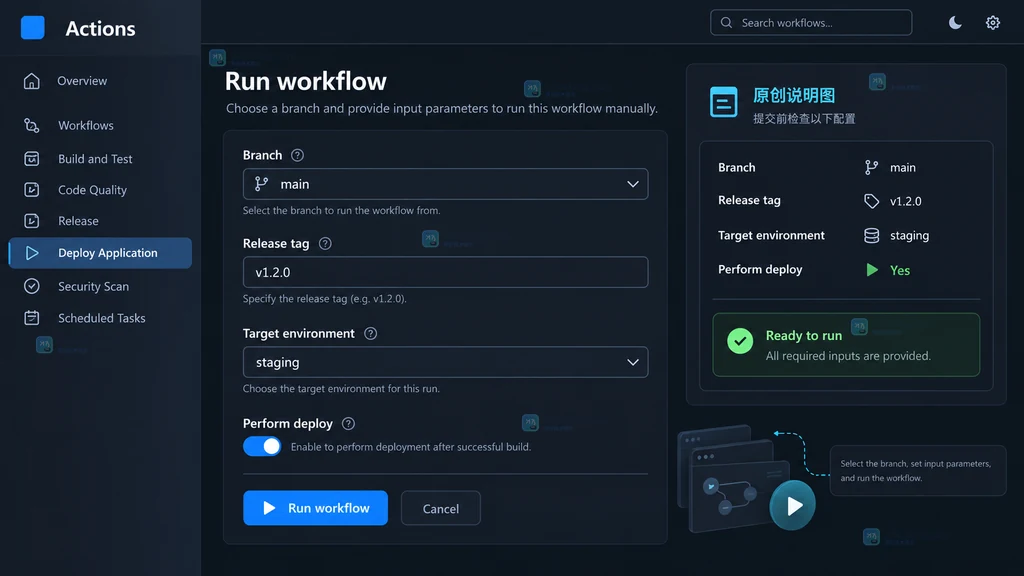Click 'Enable to perform deployment' description text
This screenshot has height=576, width=1024.
tap(411, 447)
